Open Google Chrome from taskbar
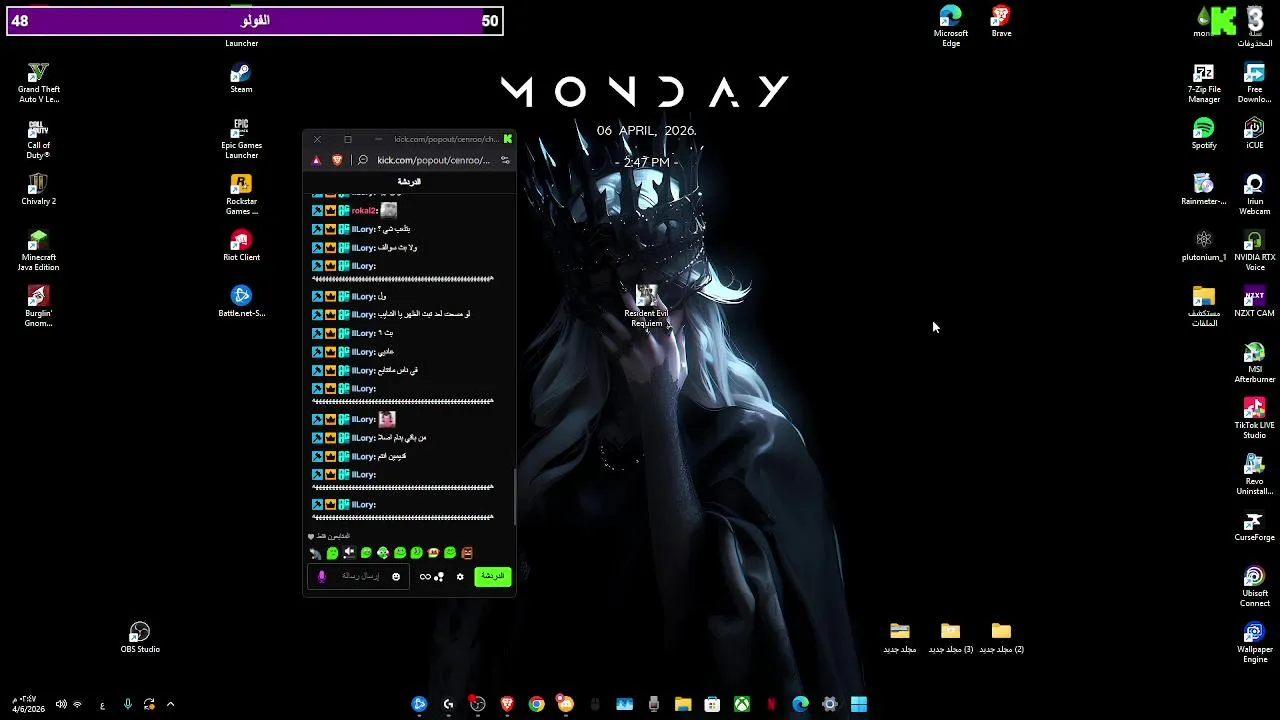Viewport: 1280px width, 720px height. click(x=536, y=705)
